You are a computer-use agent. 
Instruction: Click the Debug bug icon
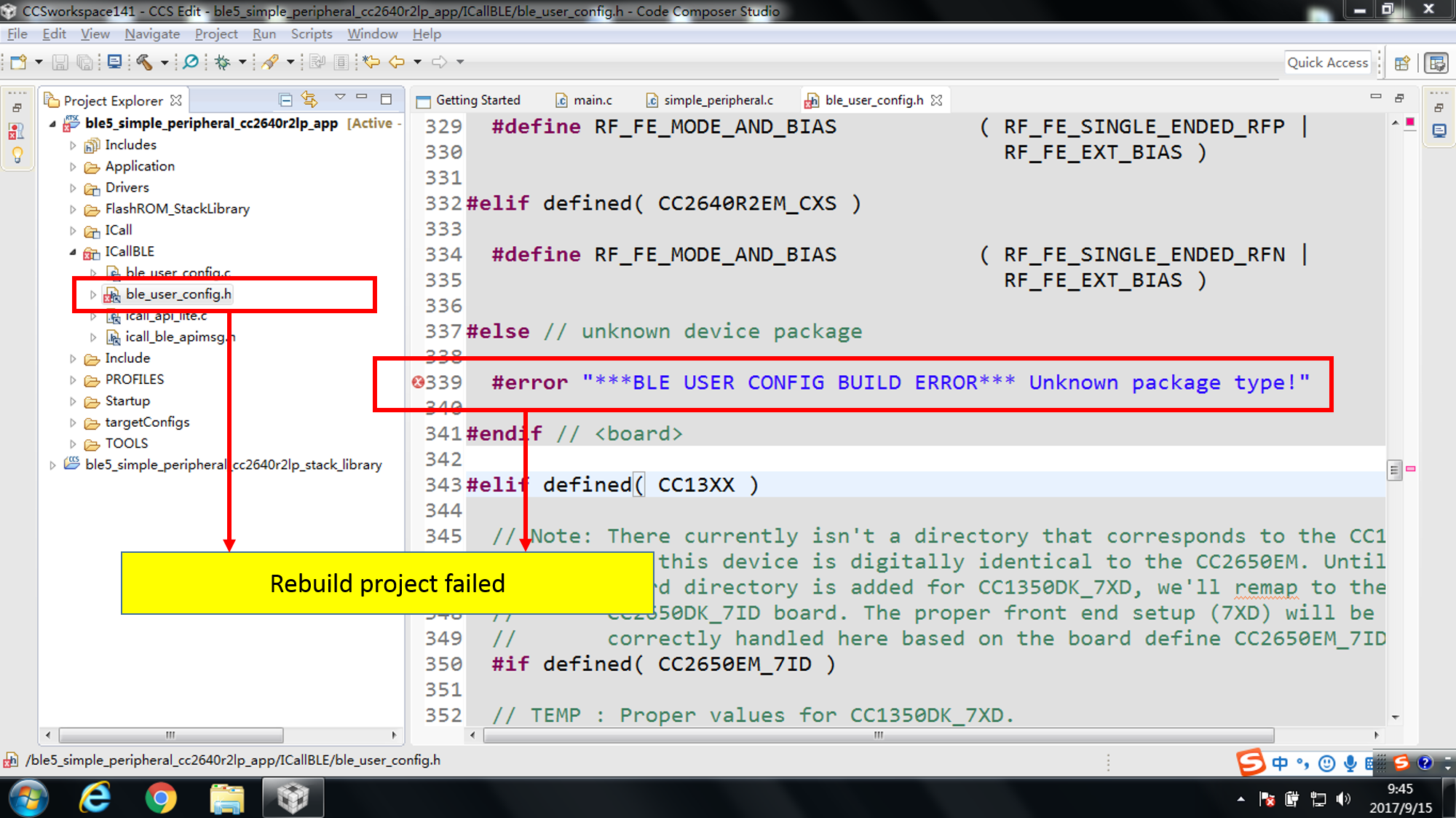[222, 63]
